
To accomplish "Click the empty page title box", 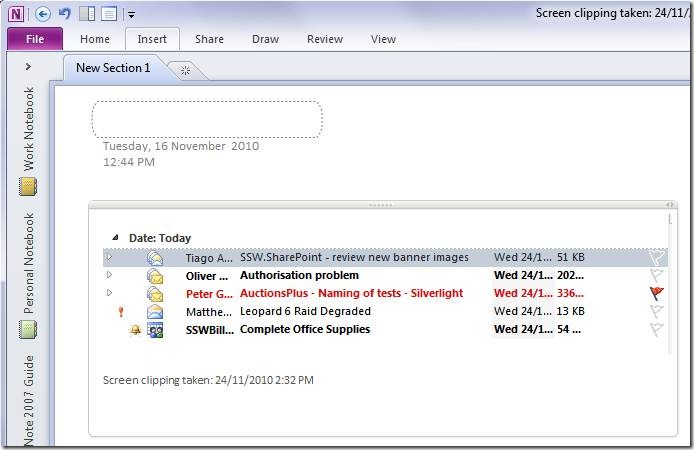I will (207, 119).
